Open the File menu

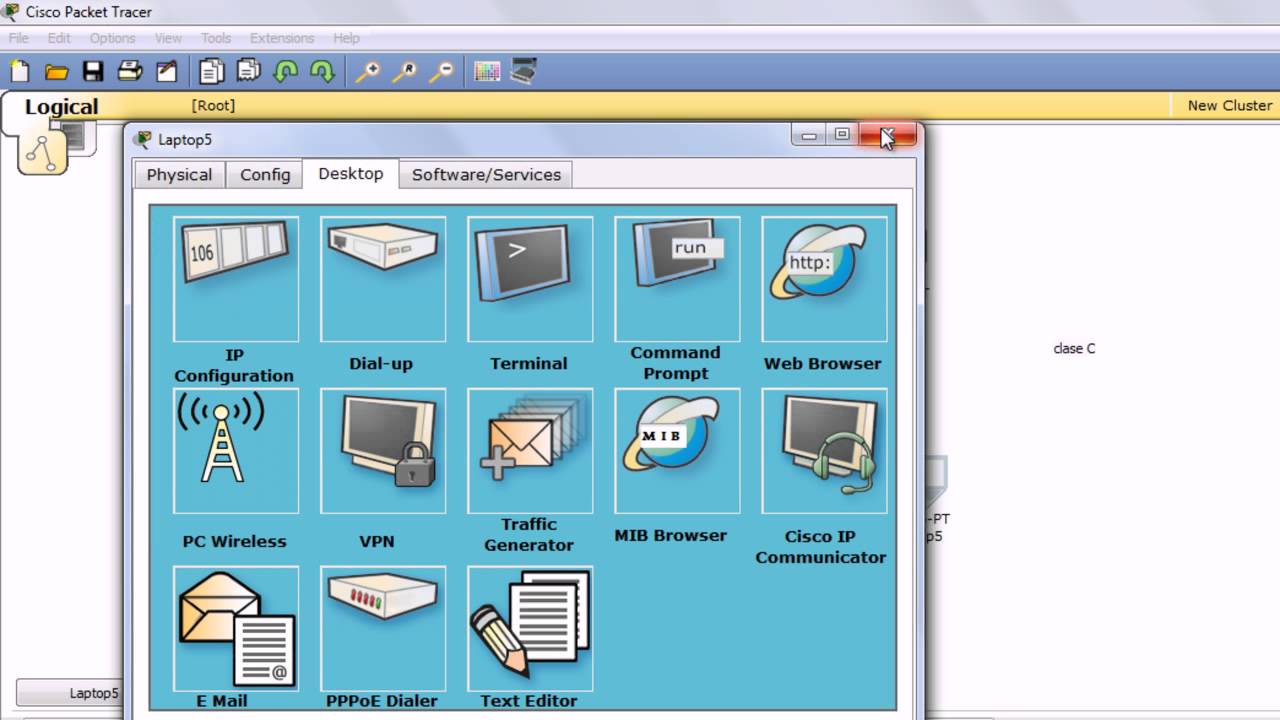click(19, 38)
